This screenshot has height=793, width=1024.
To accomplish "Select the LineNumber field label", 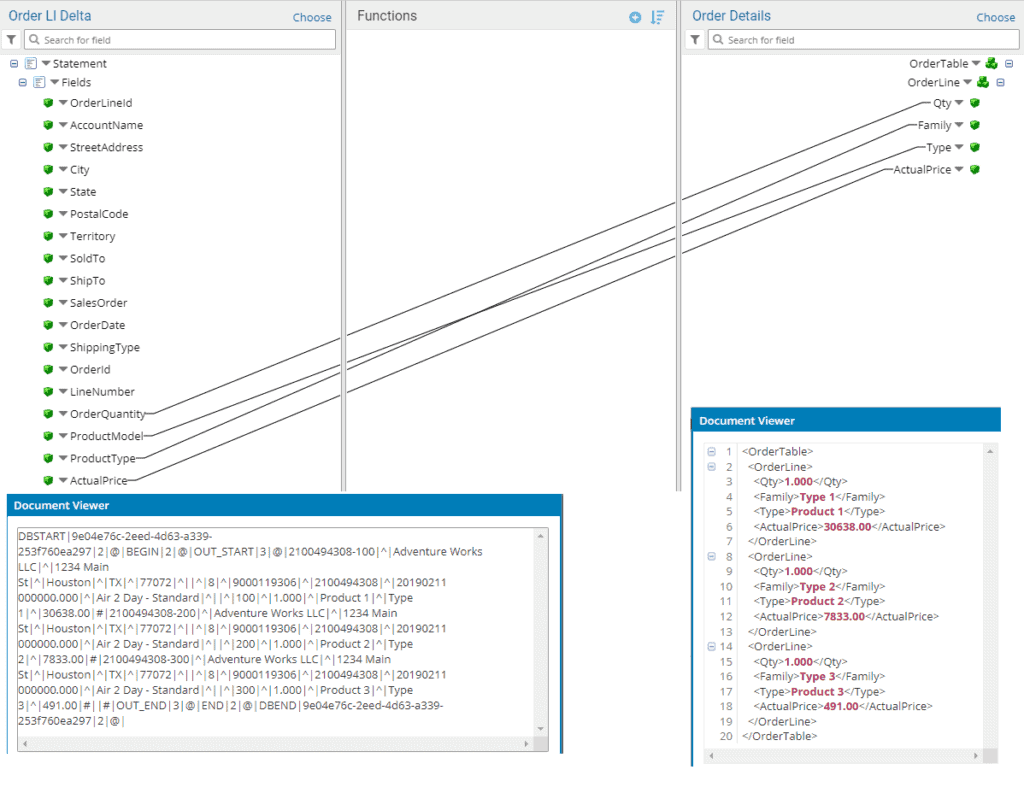I will point(102,391).
